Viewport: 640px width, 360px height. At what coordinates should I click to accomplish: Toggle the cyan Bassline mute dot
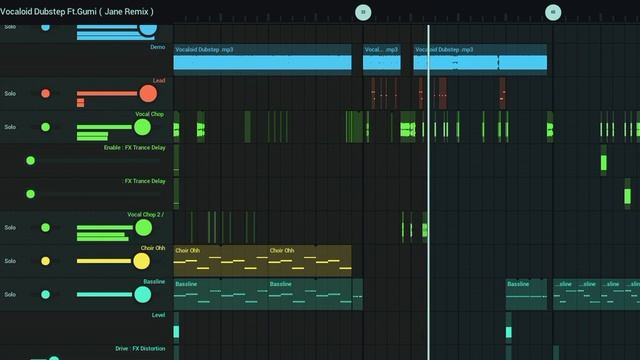click(46, 294)
